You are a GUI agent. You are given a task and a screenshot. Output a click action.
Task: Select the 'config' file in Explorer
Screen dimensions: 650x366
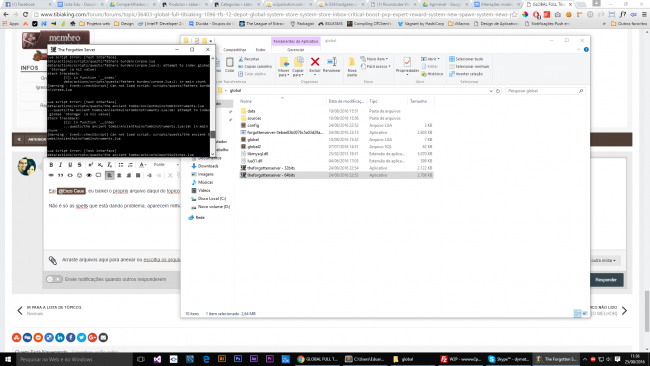point(253,125)
